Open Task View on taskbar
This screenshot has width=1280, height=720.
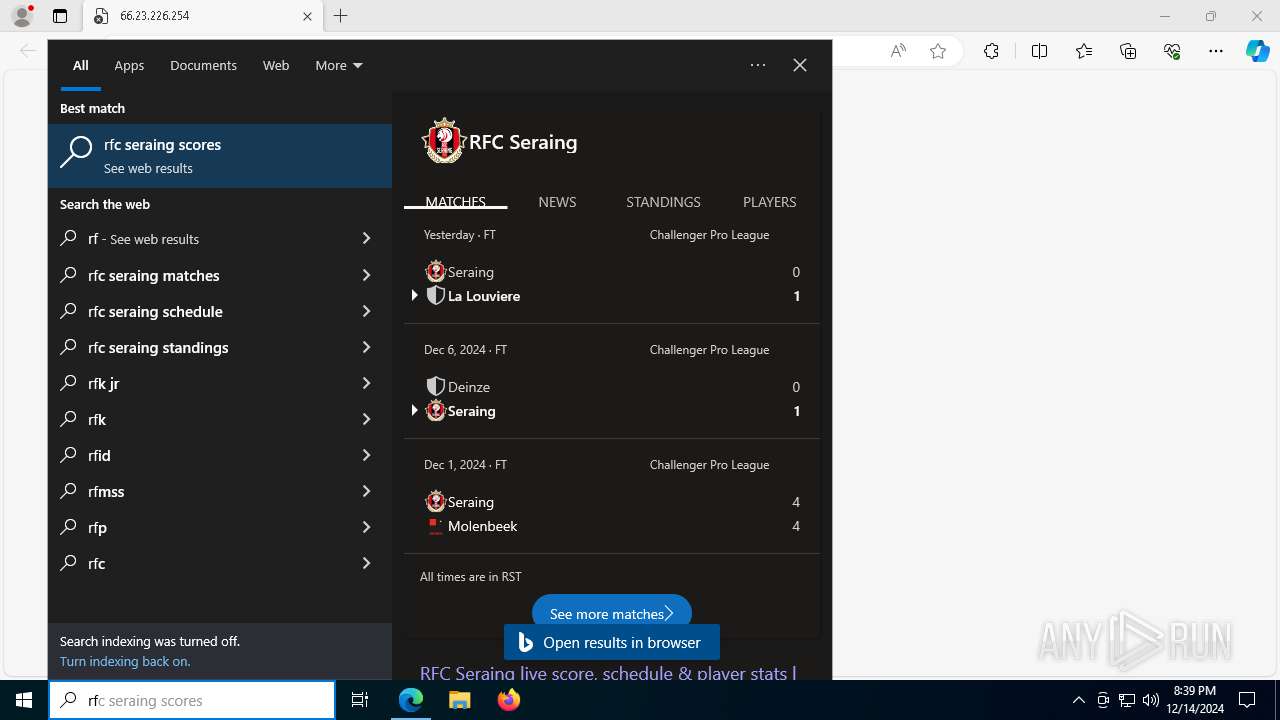click(x=360, y=700)
